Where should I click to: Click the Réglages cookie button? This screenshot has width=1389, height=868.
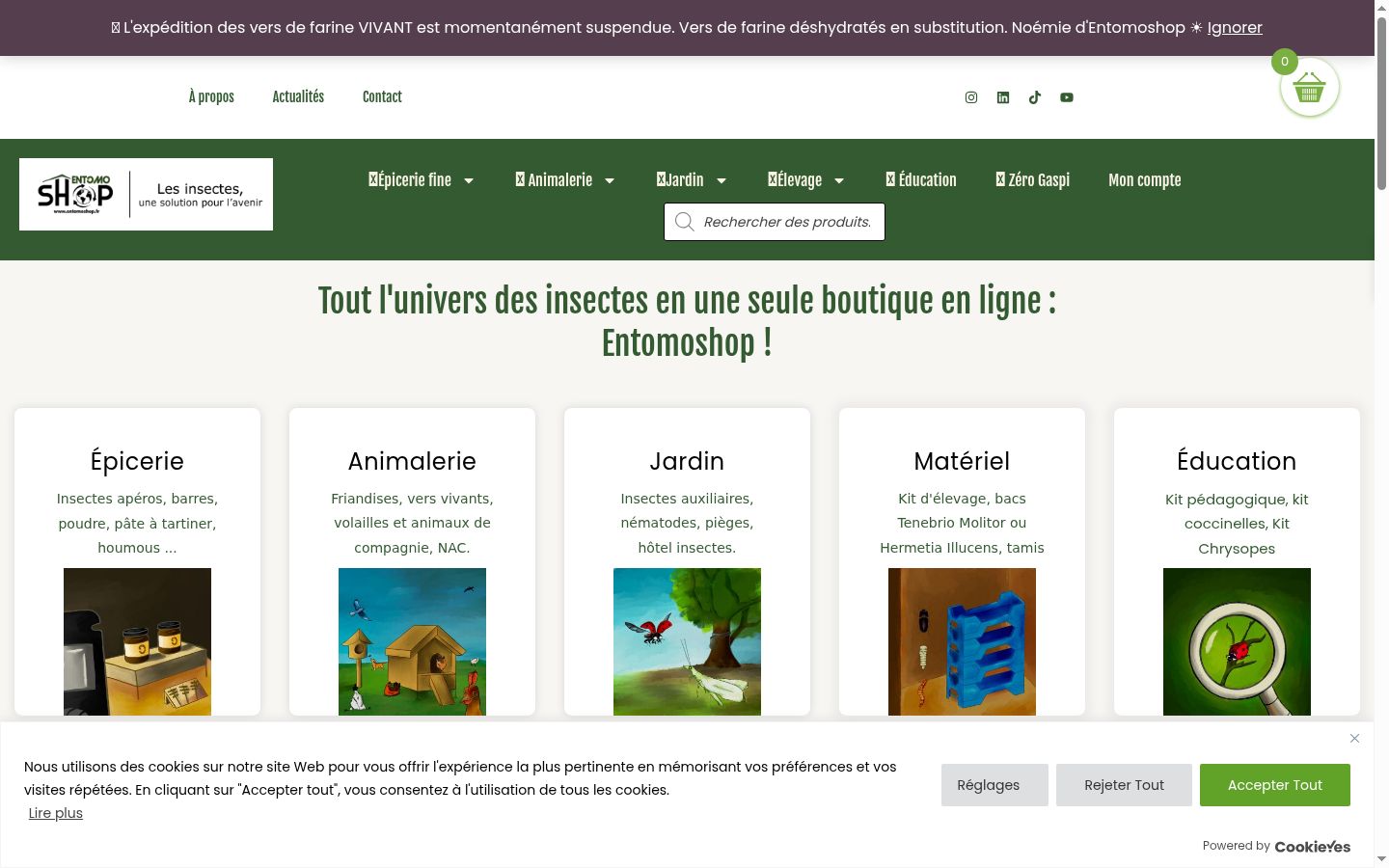click(x=994, y=785)
